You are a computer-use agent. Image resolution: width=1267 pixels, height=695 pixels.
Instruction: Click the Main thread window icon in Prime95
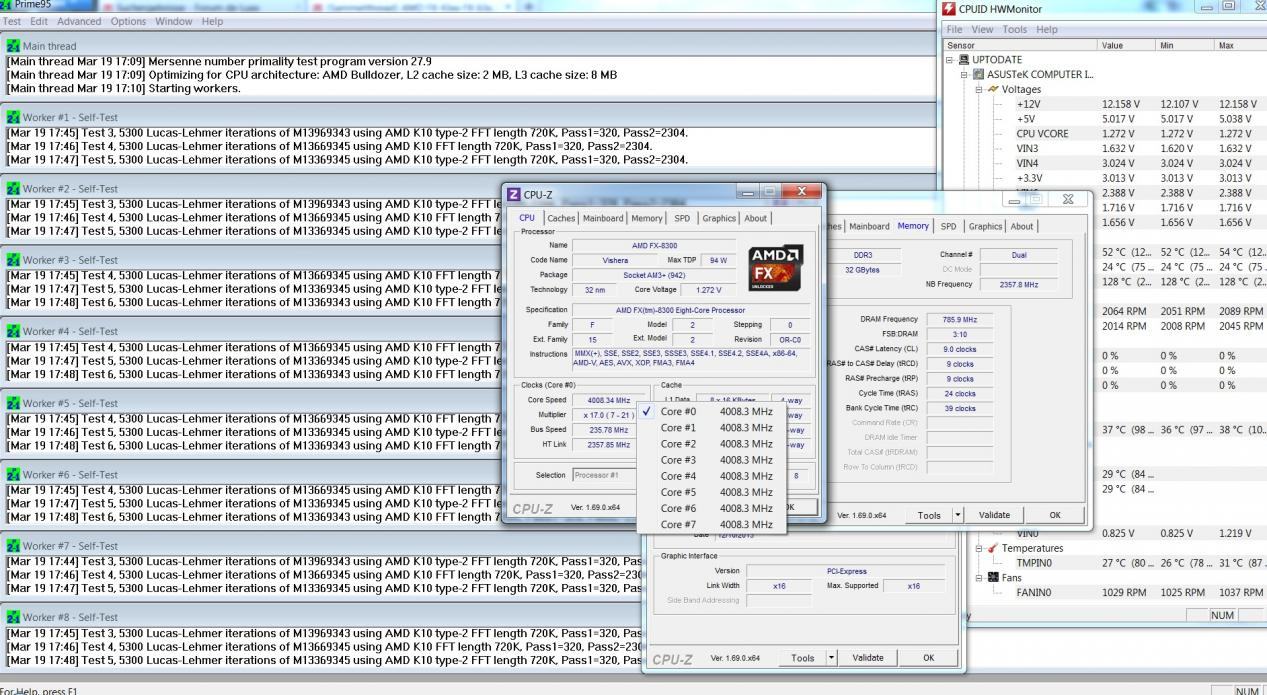(x=13, y=46)
